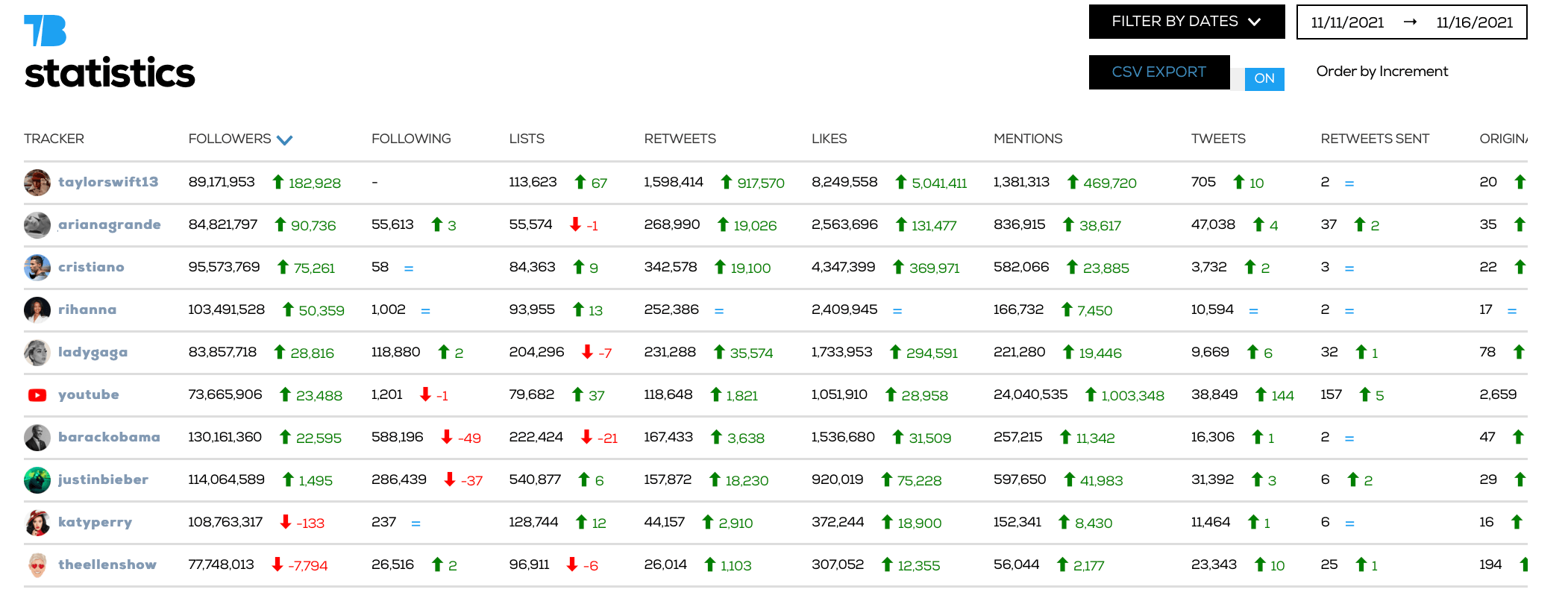Click equals sign beside rihanna tweets 10,594

tap(1253, 311)
